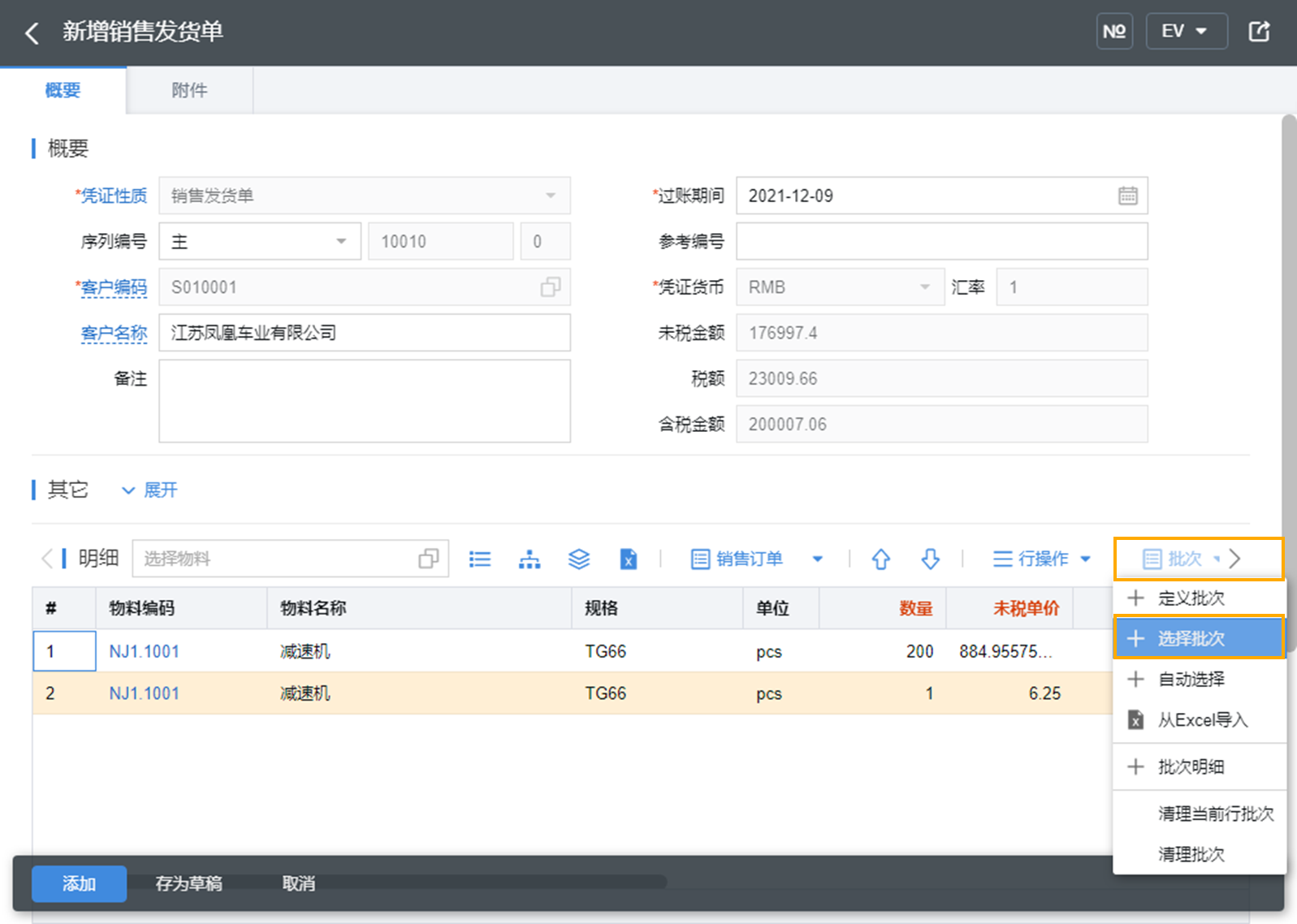
Task: Select 定义批次 menu item
Action: pos(1200,598)
